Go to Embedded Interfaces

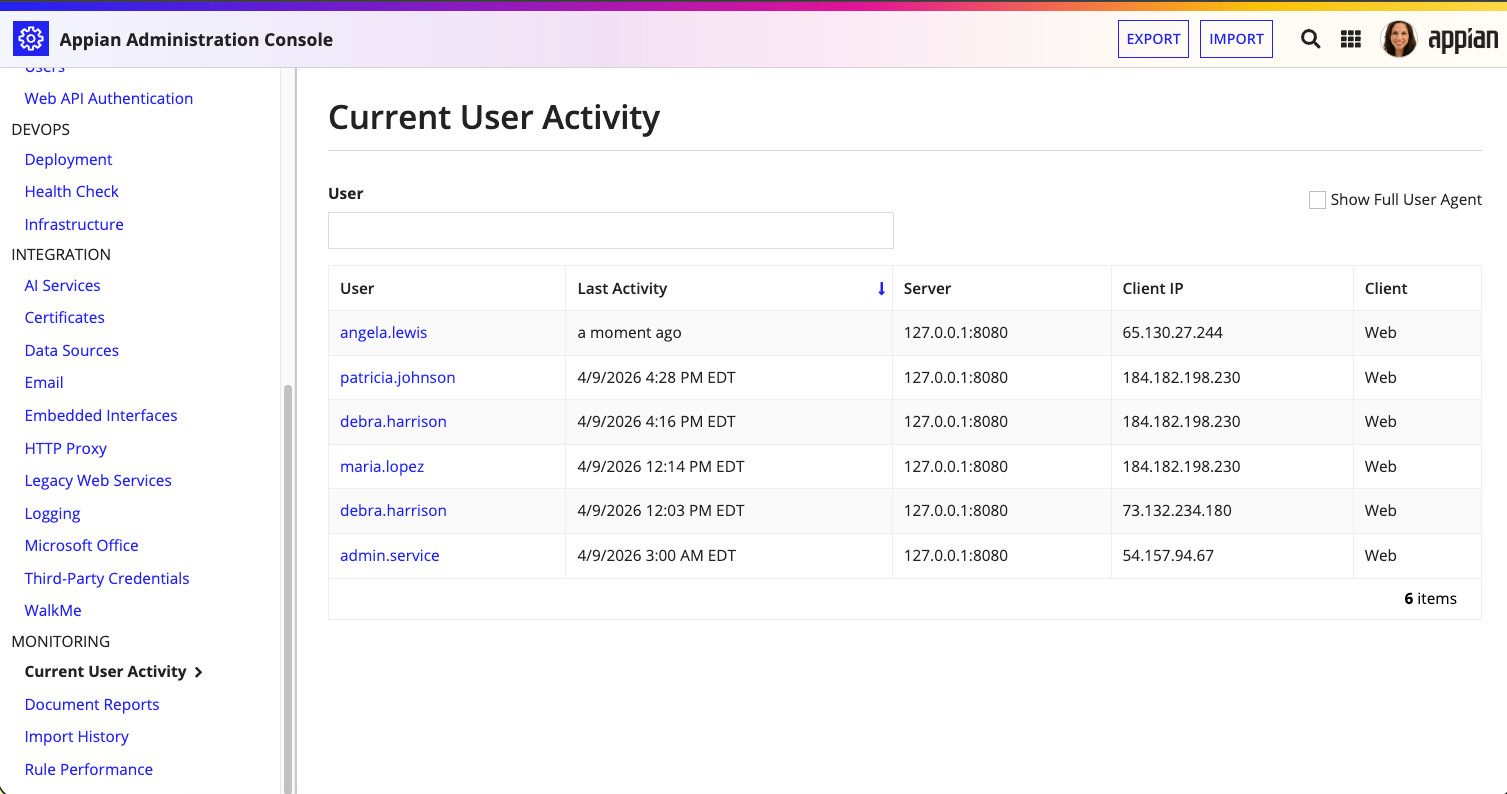[101, 415]
